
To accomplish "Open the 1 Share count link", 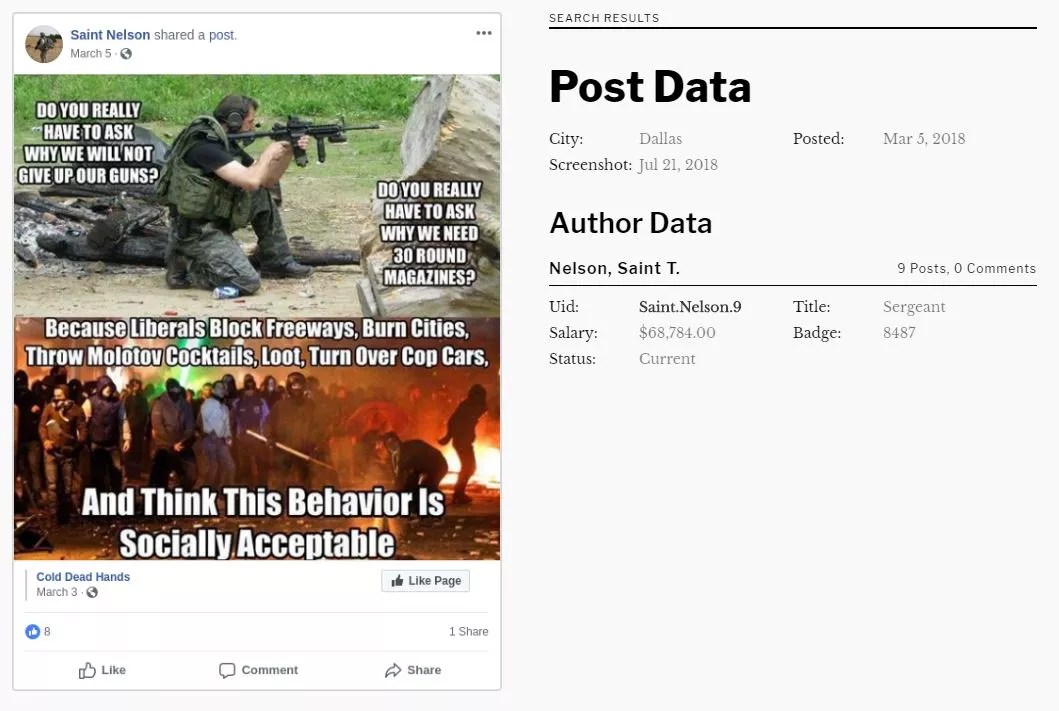I will coord(468,632).
